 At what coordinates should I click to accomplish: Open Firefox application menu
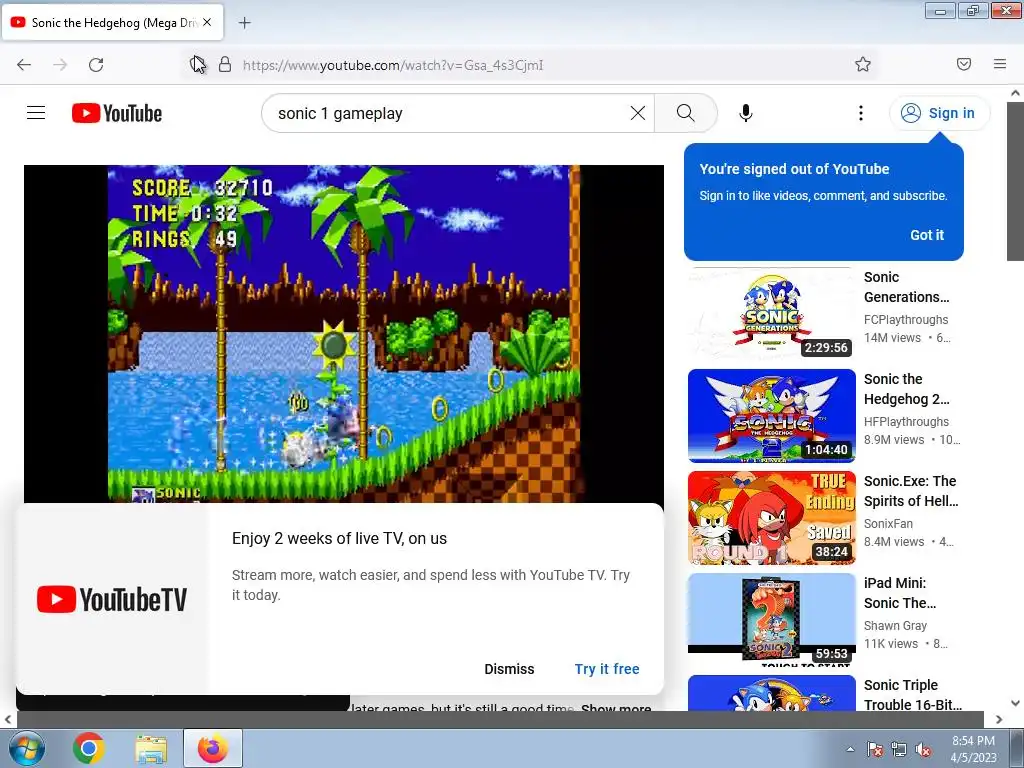1000,64
